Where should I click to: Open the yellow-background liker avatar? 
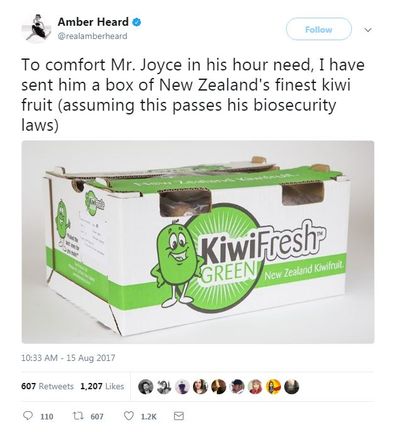click(274, 387)
